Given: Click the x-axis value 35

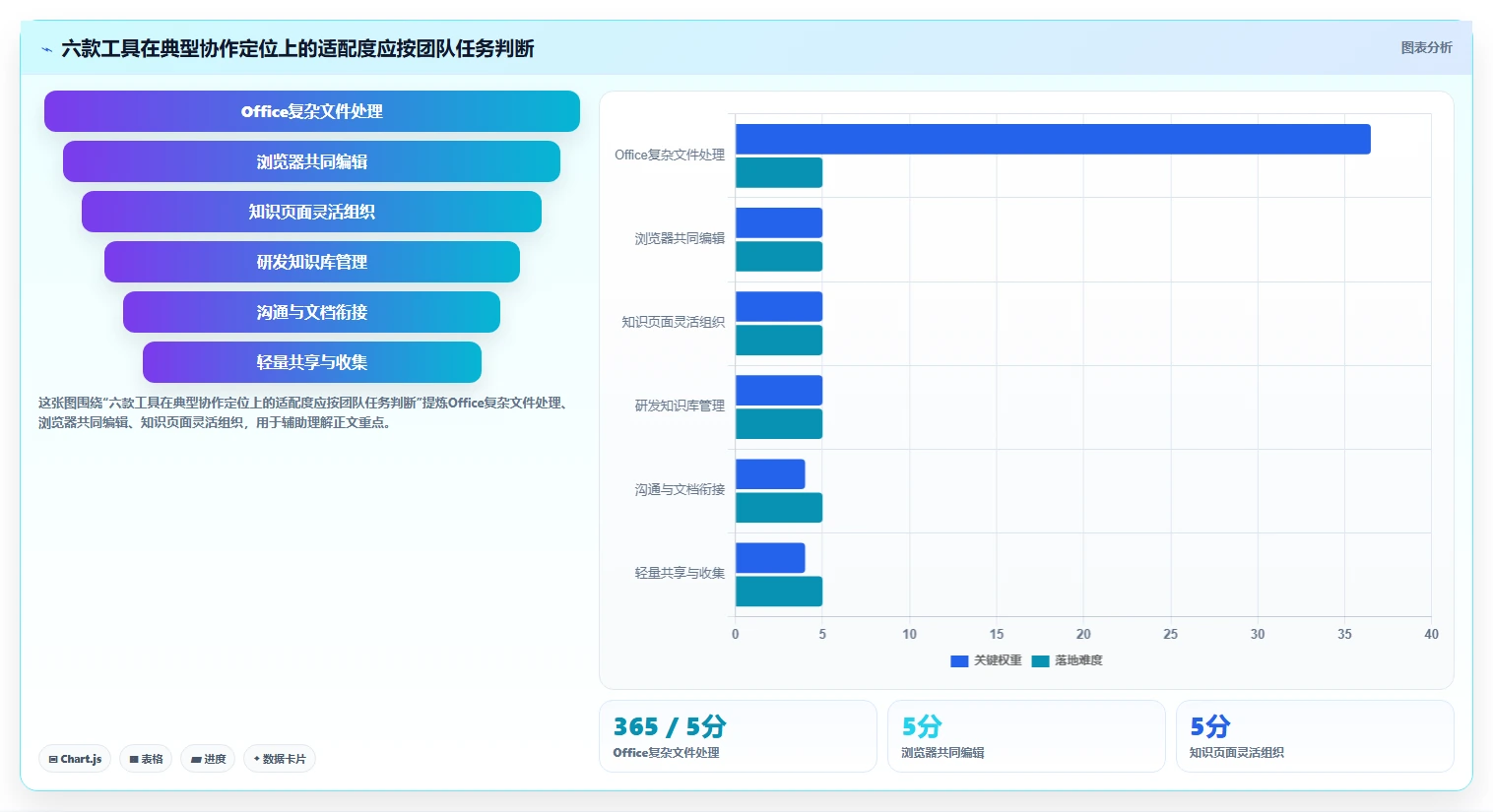Looking at the screenshot, I should click(x=1344, y=634).
